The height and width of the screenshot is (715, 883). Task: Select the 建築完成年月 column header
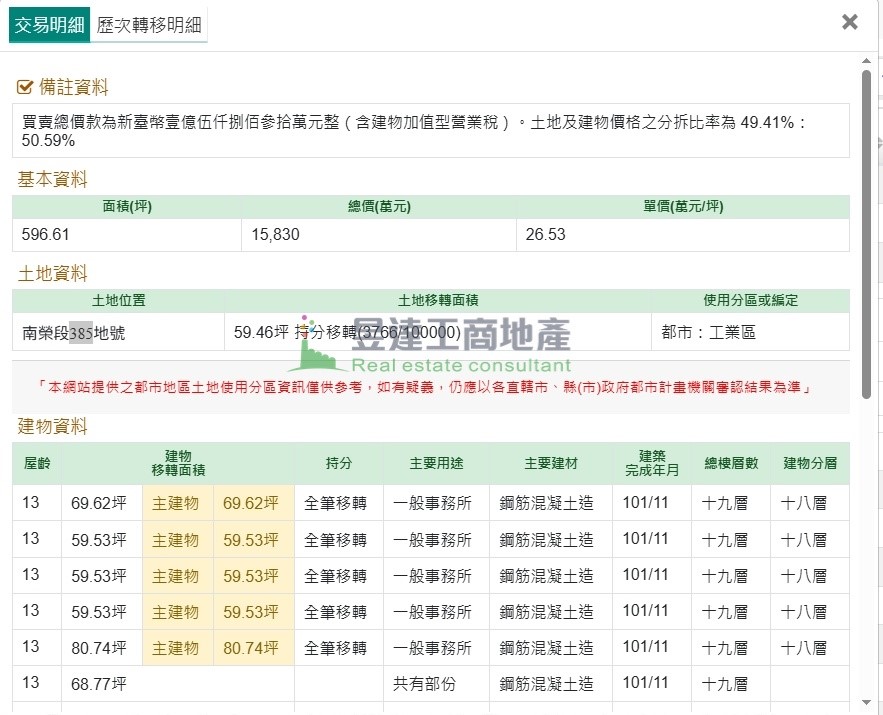(x=651, y=464)
